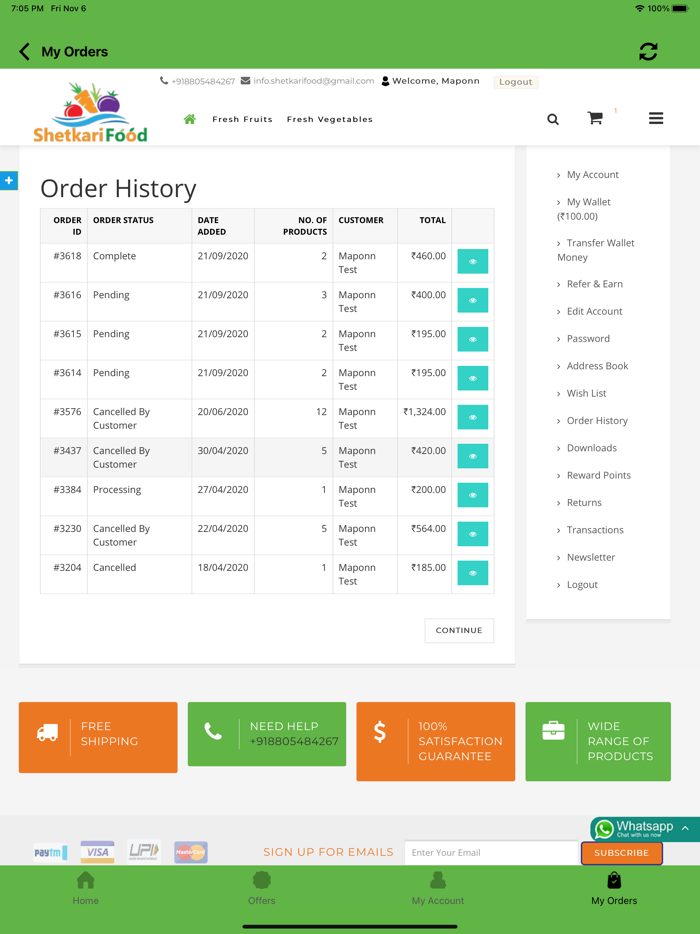Tap the UPI payment logo

[144, 852]
